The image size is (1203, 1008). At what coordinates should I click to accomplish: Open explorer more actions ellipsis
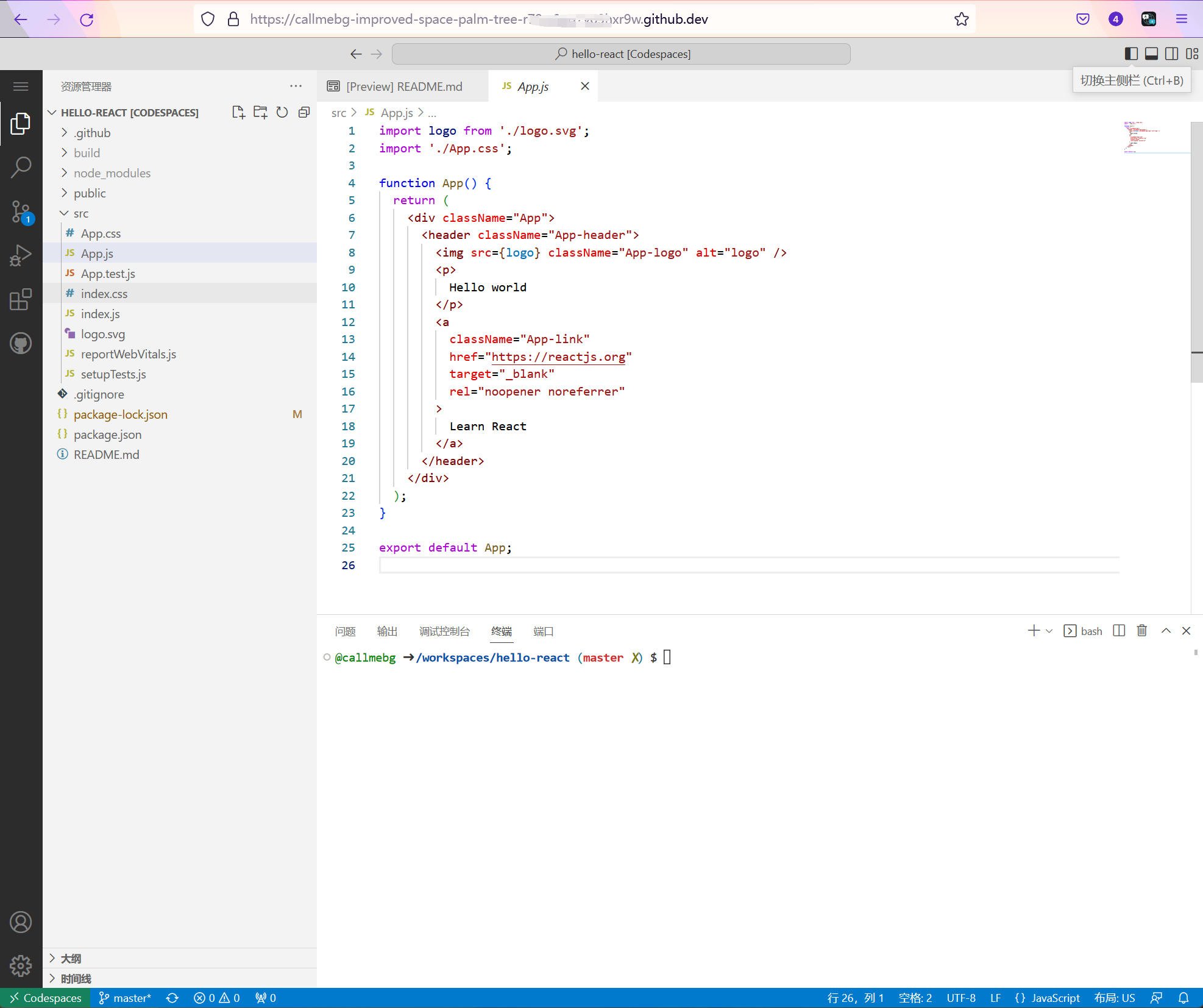pyautogui.click(x=296, y=86)
